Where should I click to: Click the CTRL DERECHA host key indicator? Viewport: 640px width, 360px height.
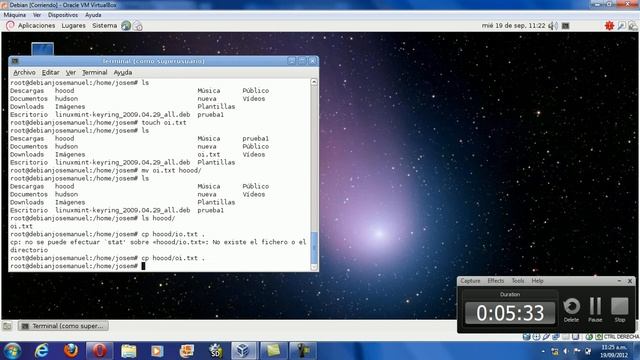[x=621, y=337]
